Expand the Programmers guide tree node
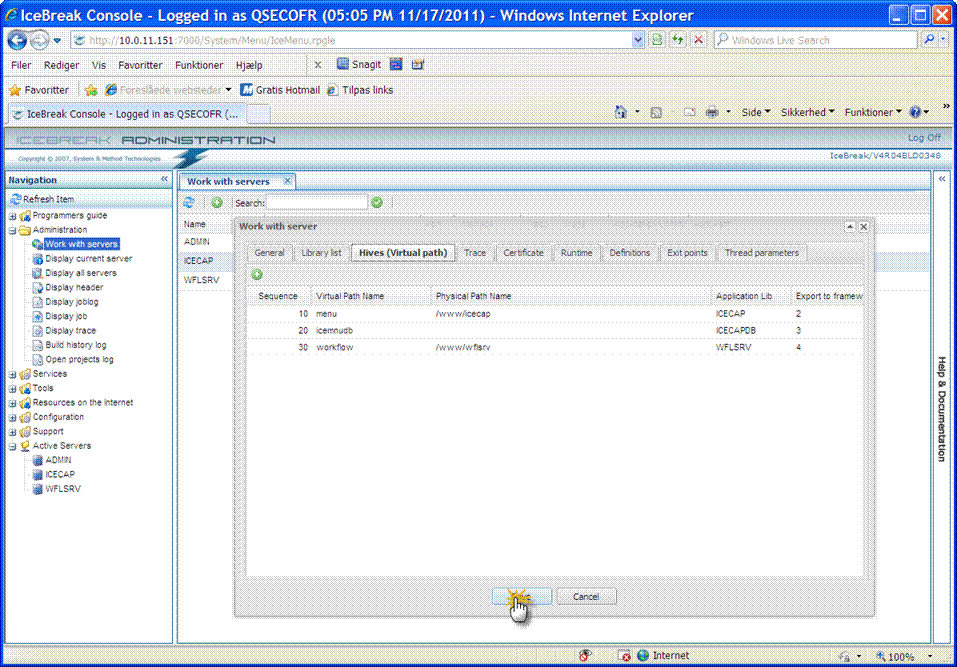This screenshot has height=667, width=957. (x=12, y=216)
